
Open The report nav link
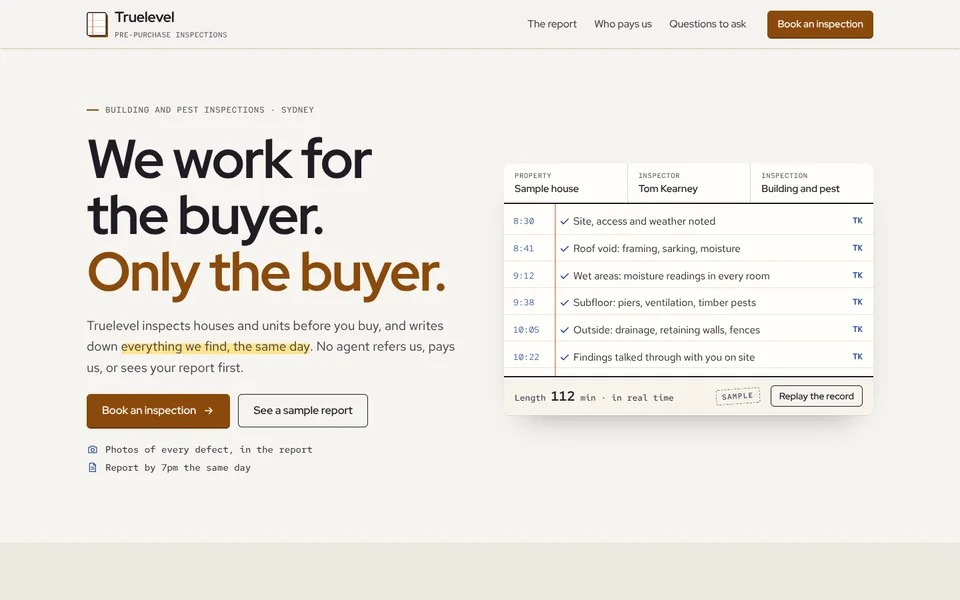point(552,24)
